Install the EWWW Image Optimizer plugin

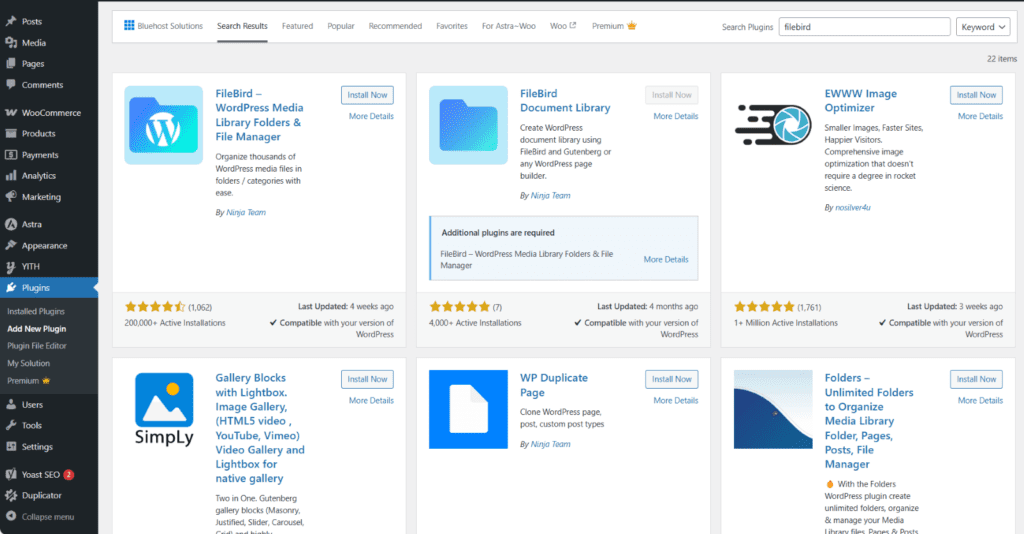pyautogui.click(x=976, y=95)
